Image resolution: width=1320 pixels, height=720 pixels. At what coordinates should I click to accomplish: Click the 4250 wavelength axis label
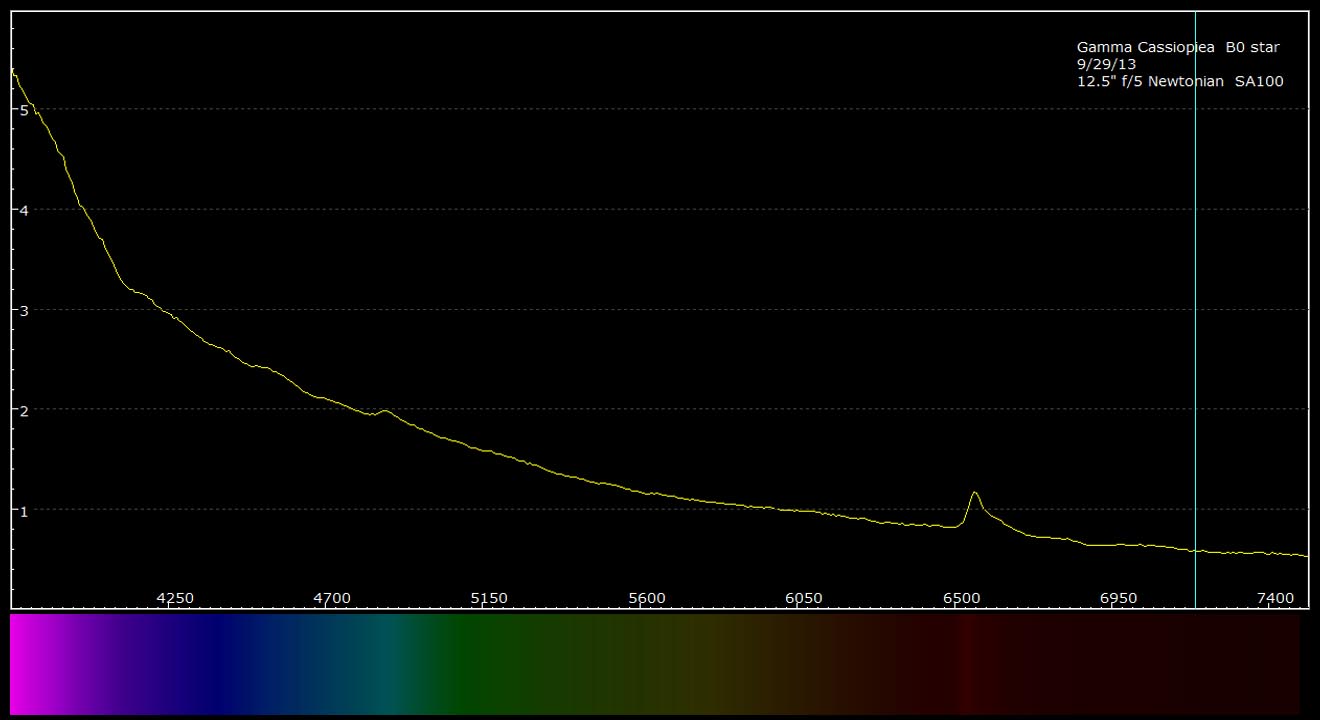175,598
